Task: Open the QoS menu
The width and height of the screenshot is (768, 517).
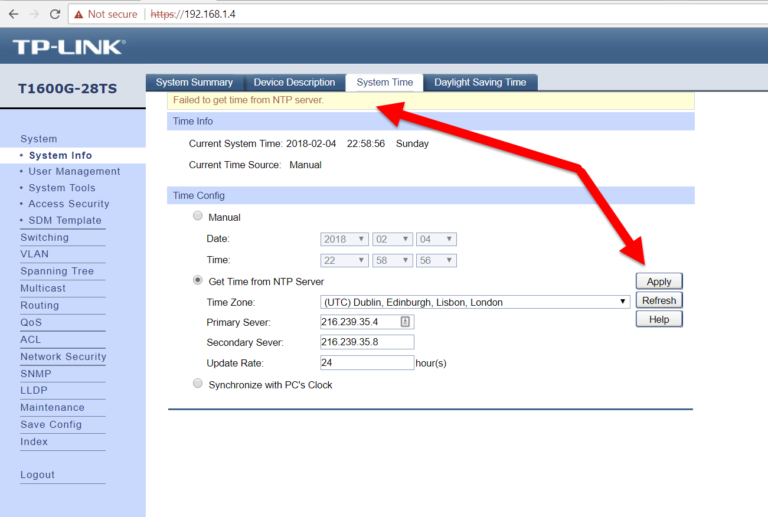Action: (31, 323)
